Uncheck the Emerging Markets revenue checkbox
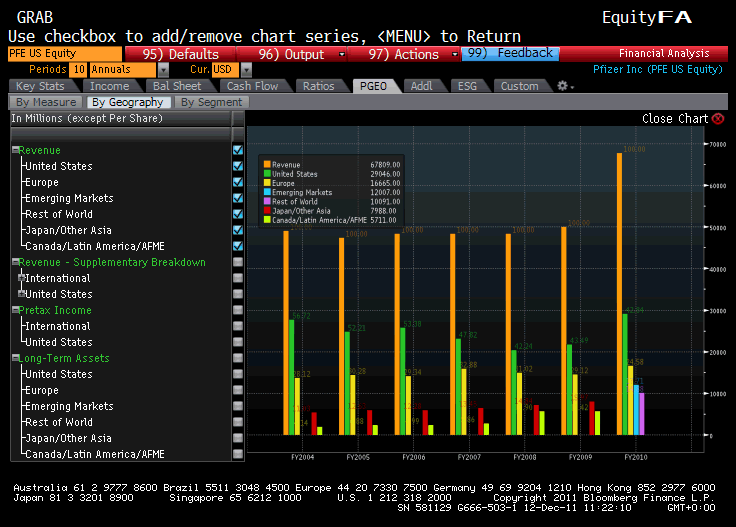The height and width of the screenshot is (527, 736). pyautogui.click(x=238, y=198)
